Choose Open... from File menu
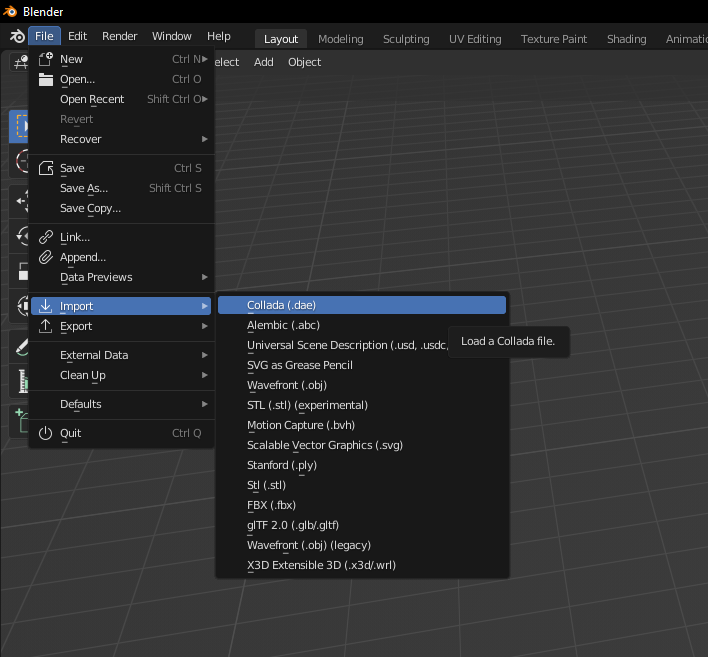Viewport: 708px width, 657px height. coord(121,79)
